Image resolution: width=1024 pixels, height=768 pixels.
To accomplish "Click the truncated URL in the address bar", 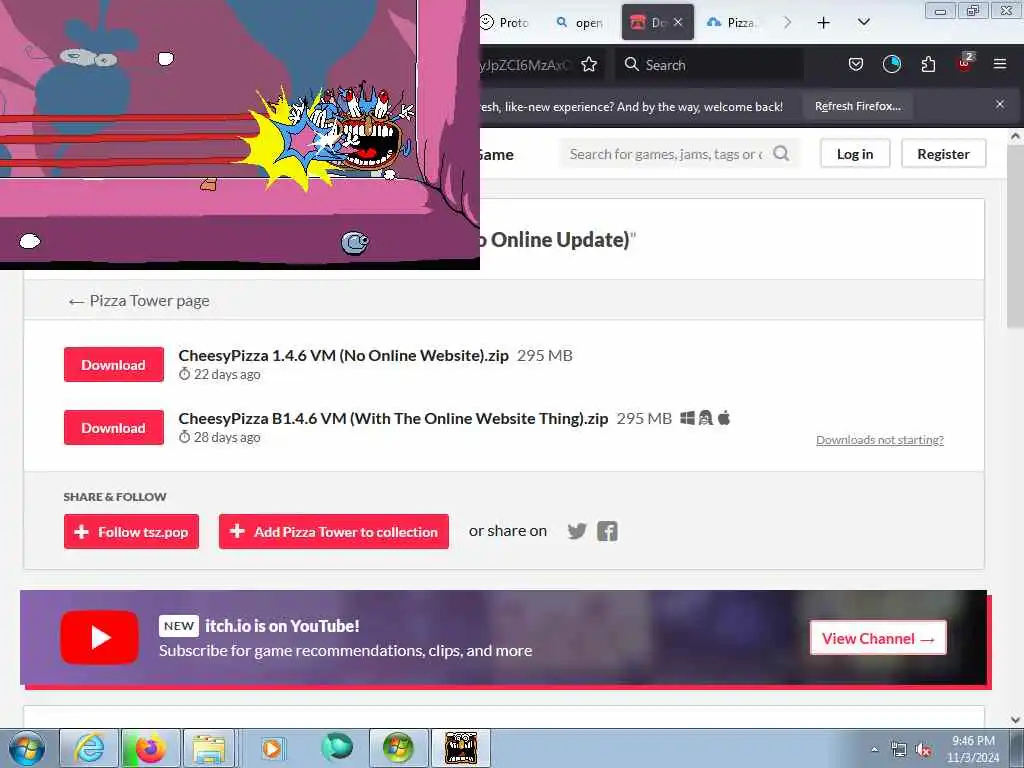I will [x=526, y=65].
